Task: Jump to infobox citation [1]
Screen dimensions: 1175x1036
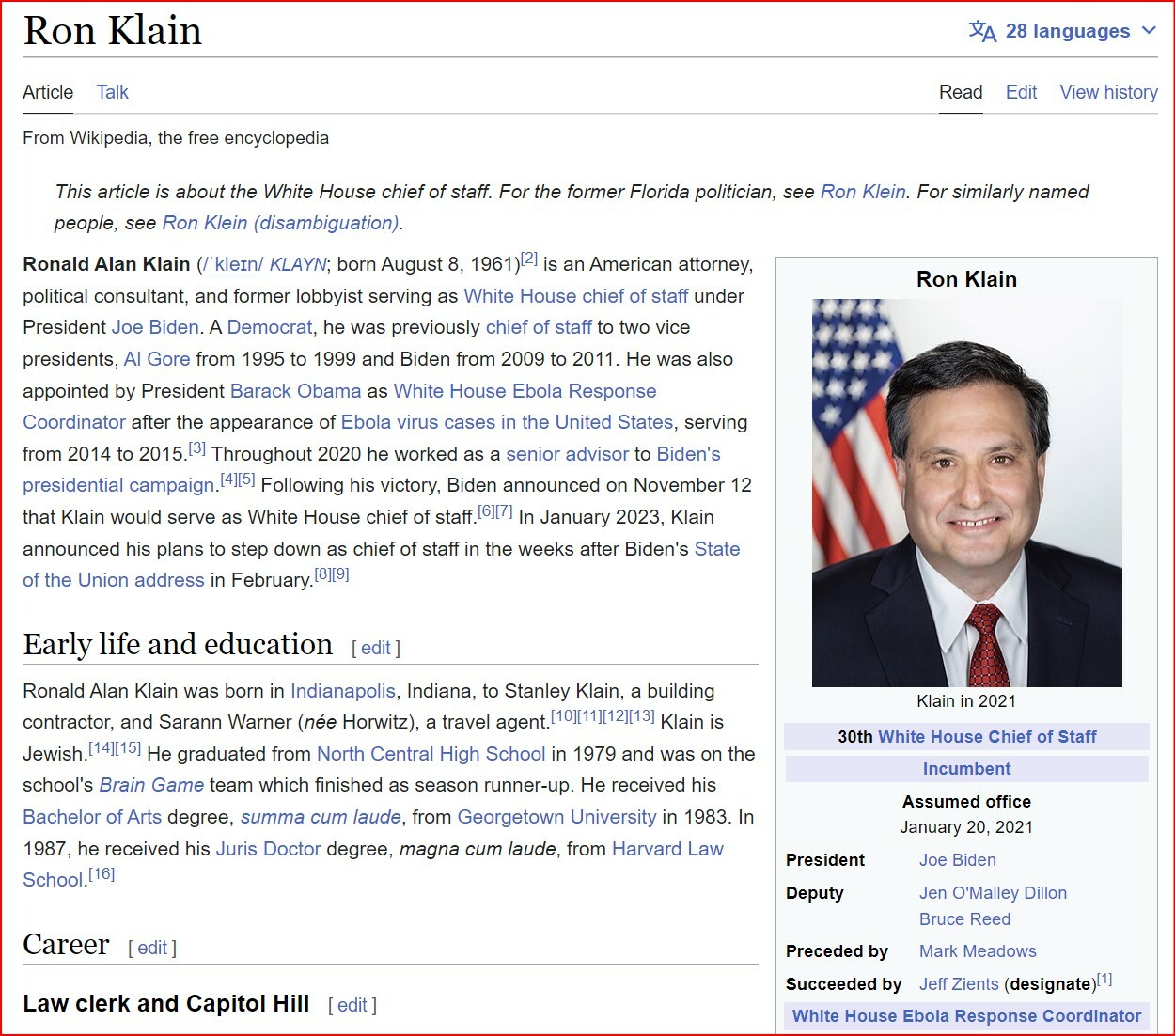Action: point(1104,980)
